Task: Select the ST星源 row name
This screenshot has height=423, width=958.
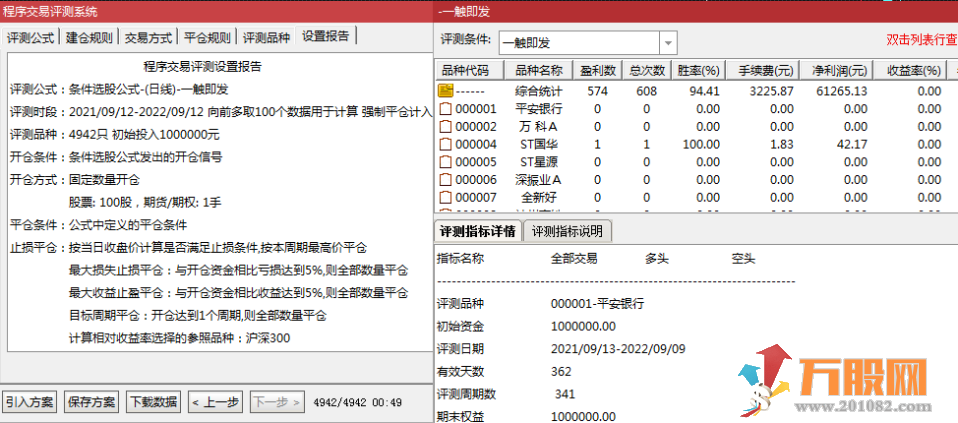Action: (539, 163)
